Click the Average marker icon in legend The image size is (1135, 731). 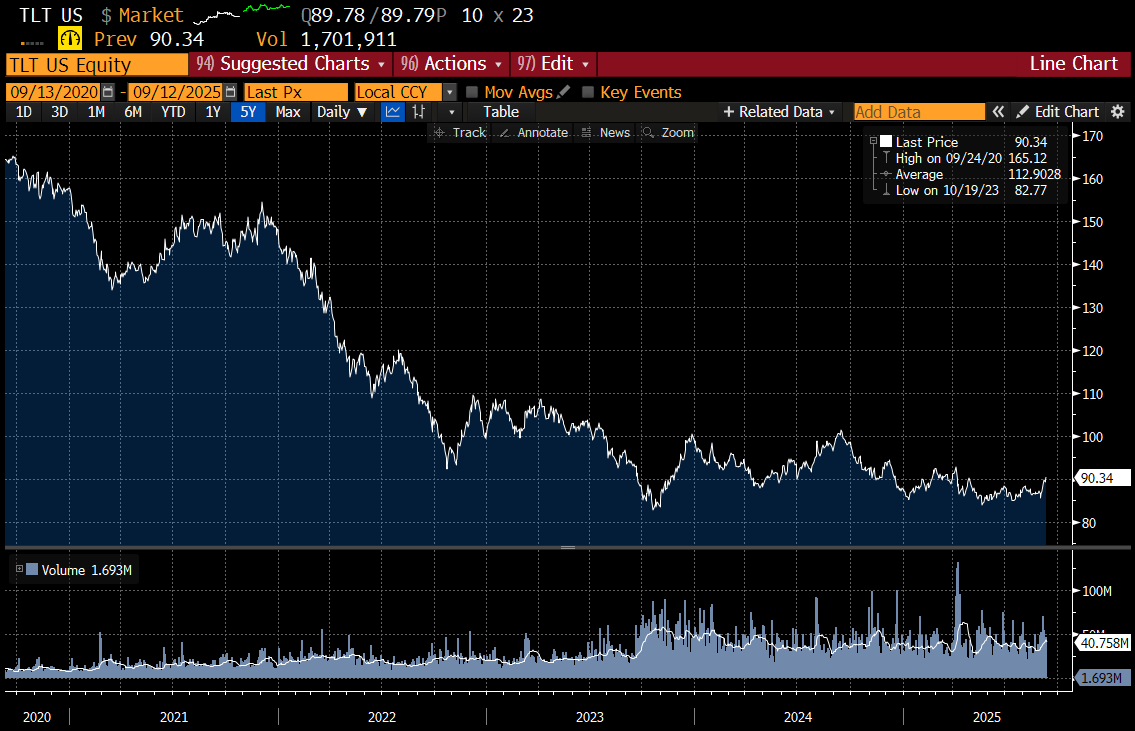tap(886, 174)
